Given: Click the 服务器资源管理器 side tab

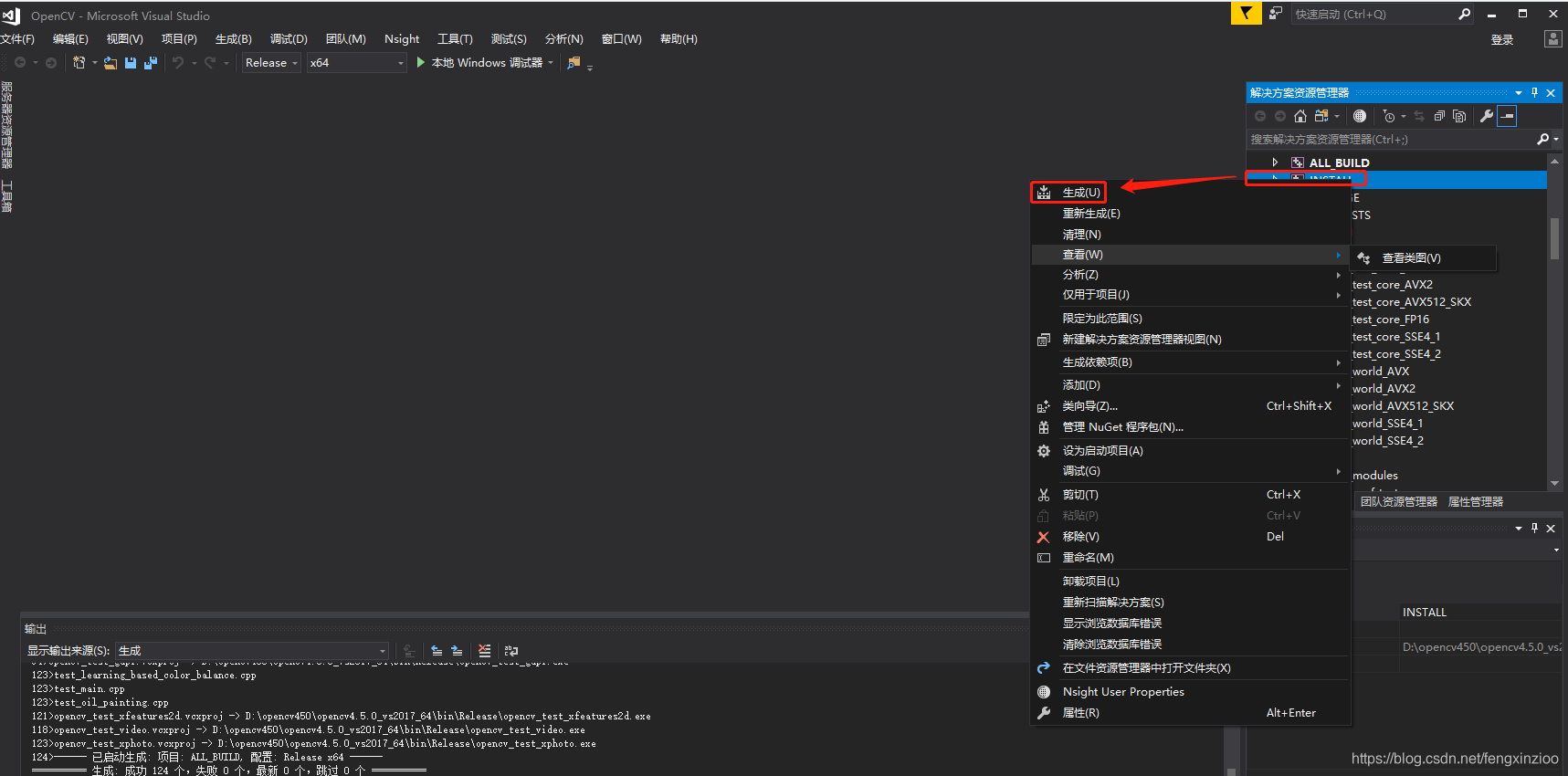Looking at the screenshot, I should tap(6, 125).
